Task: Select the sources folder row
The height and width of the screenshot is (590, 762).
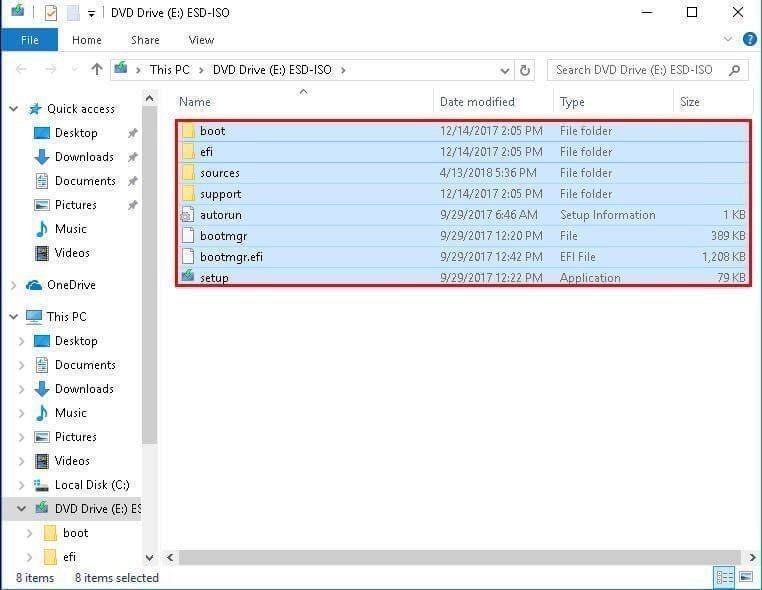Action: 463,173
